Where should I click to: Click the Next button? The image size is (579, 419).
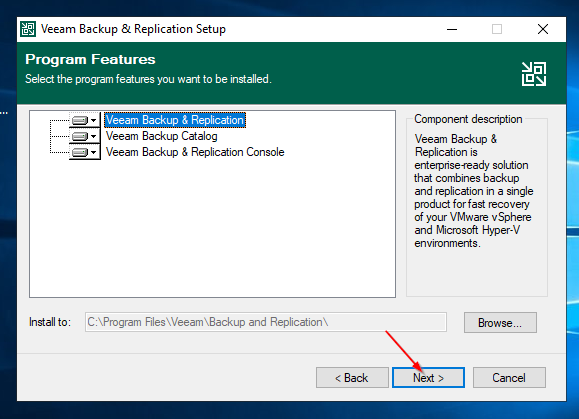(428, 378)
